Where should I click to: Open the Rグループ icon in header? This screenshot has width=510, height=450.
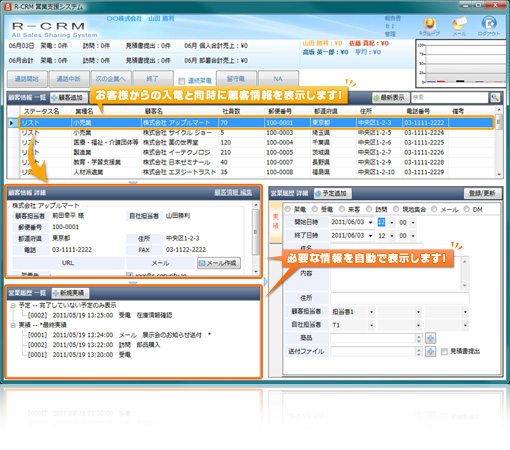pos(429,26)
